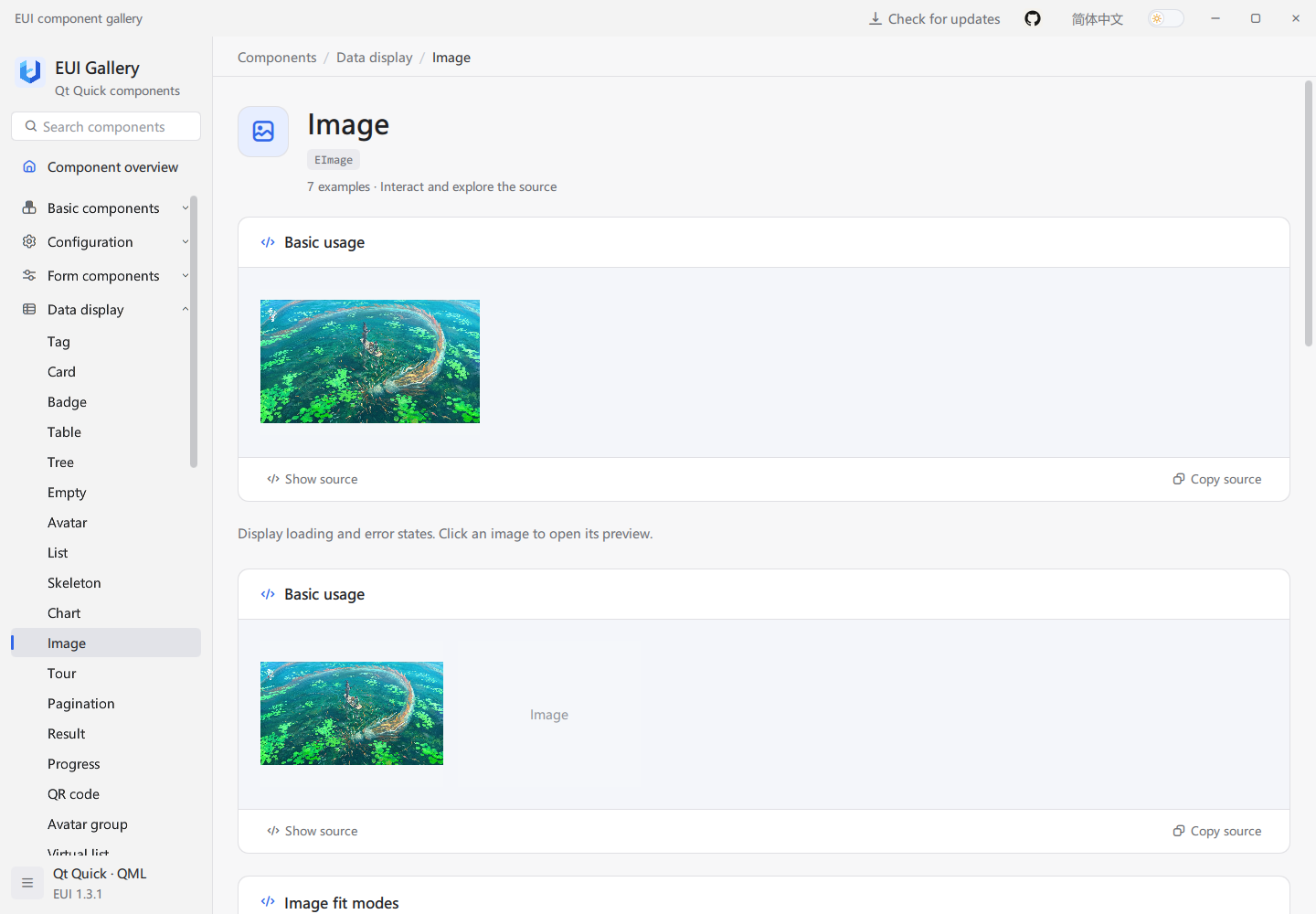Select Avatar group in the sidebar
This screenshot has width=1316, height=914.
coord(106,824)
